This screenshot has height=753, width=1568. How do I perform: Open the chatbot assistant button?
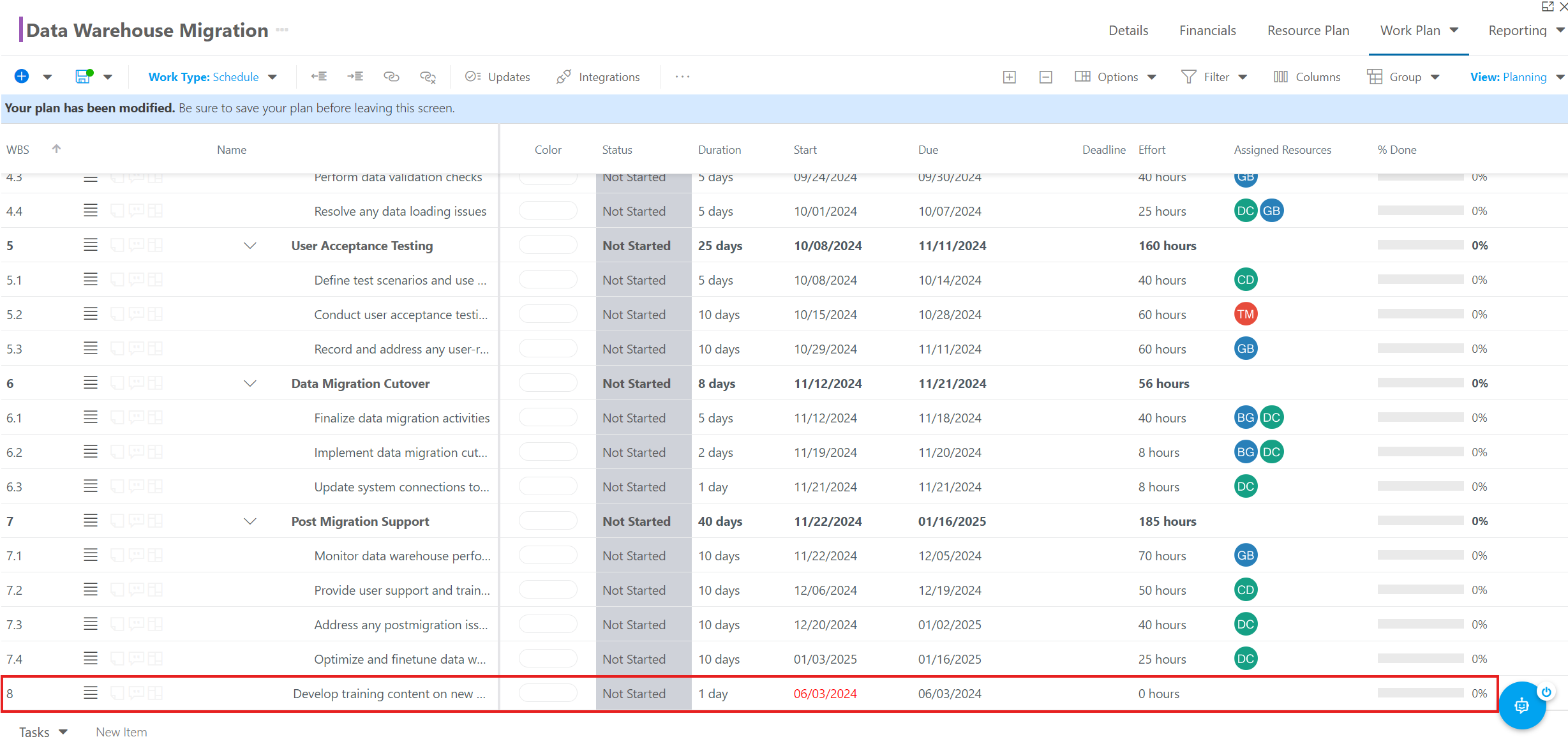(1521, 705)
